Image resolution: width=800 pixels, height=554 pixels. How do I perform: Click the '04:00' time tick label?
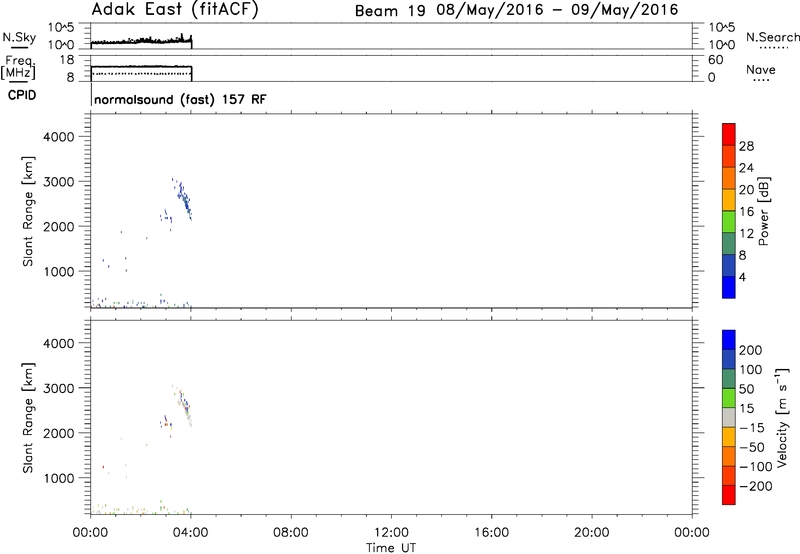pyautogui.click(x=191, y=533)
